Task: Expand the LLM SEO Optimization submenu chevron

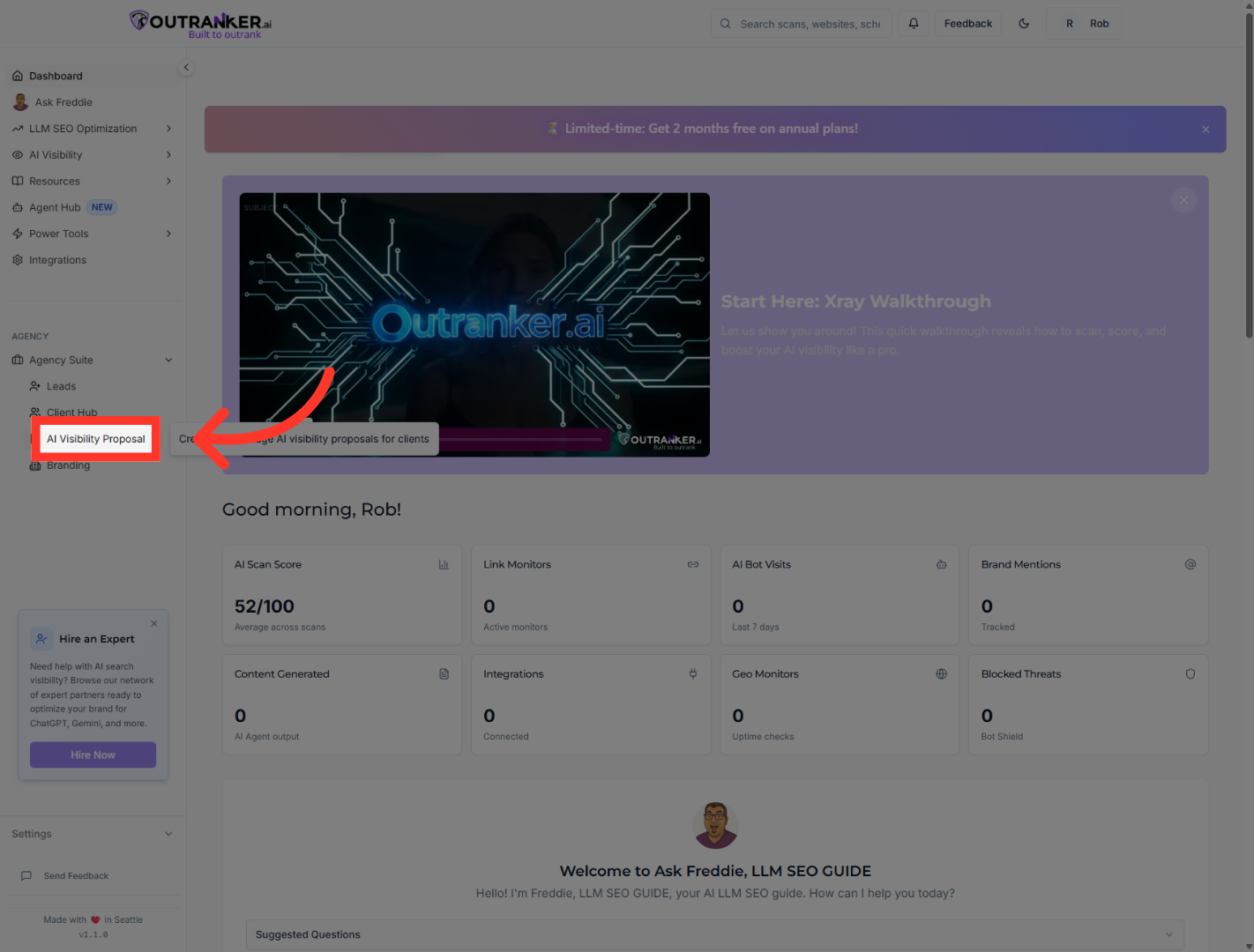Action: tap(168, 129)
